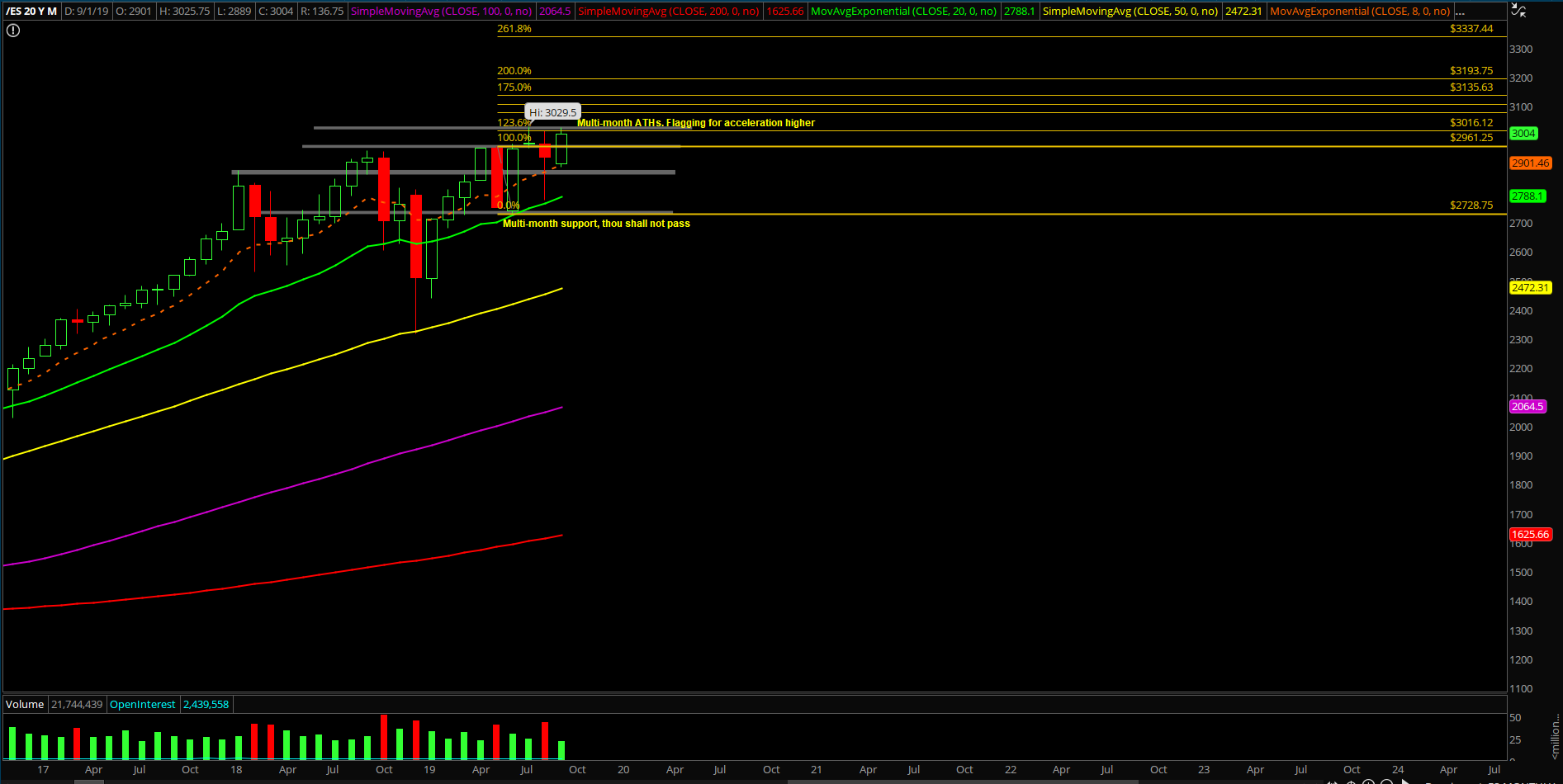Click the Volume study label
This screenshot has width=1563, height=784.
(25, 705)
